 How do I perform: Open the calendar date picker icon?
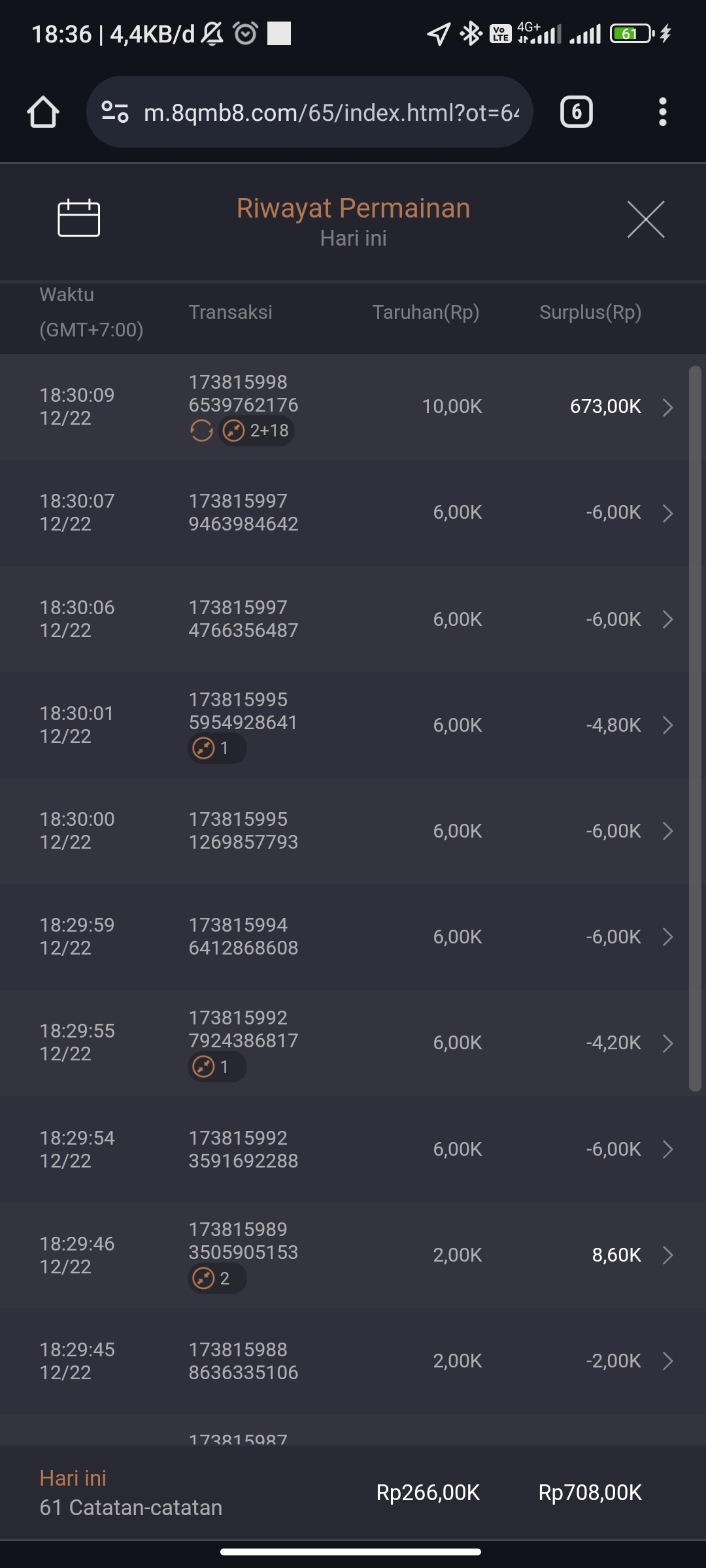(78, 218)
